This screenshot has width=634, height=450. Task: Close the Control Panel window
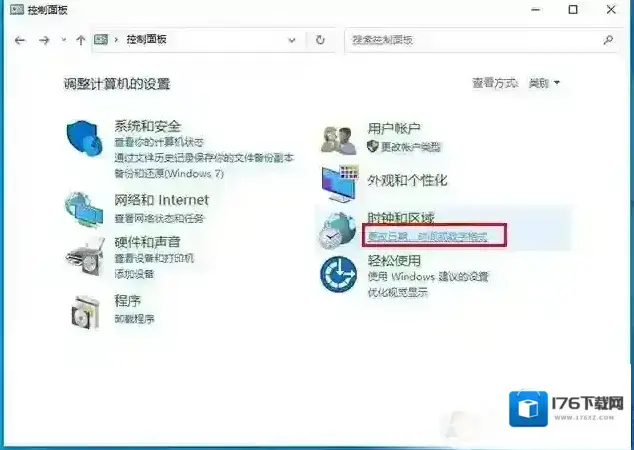pyautogui.click(x=611, y=9)
